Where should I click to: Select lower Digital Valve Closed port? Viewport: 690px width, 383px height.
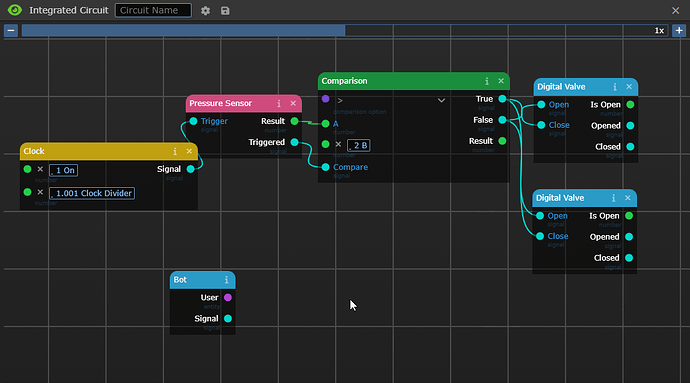click(629, 258)
